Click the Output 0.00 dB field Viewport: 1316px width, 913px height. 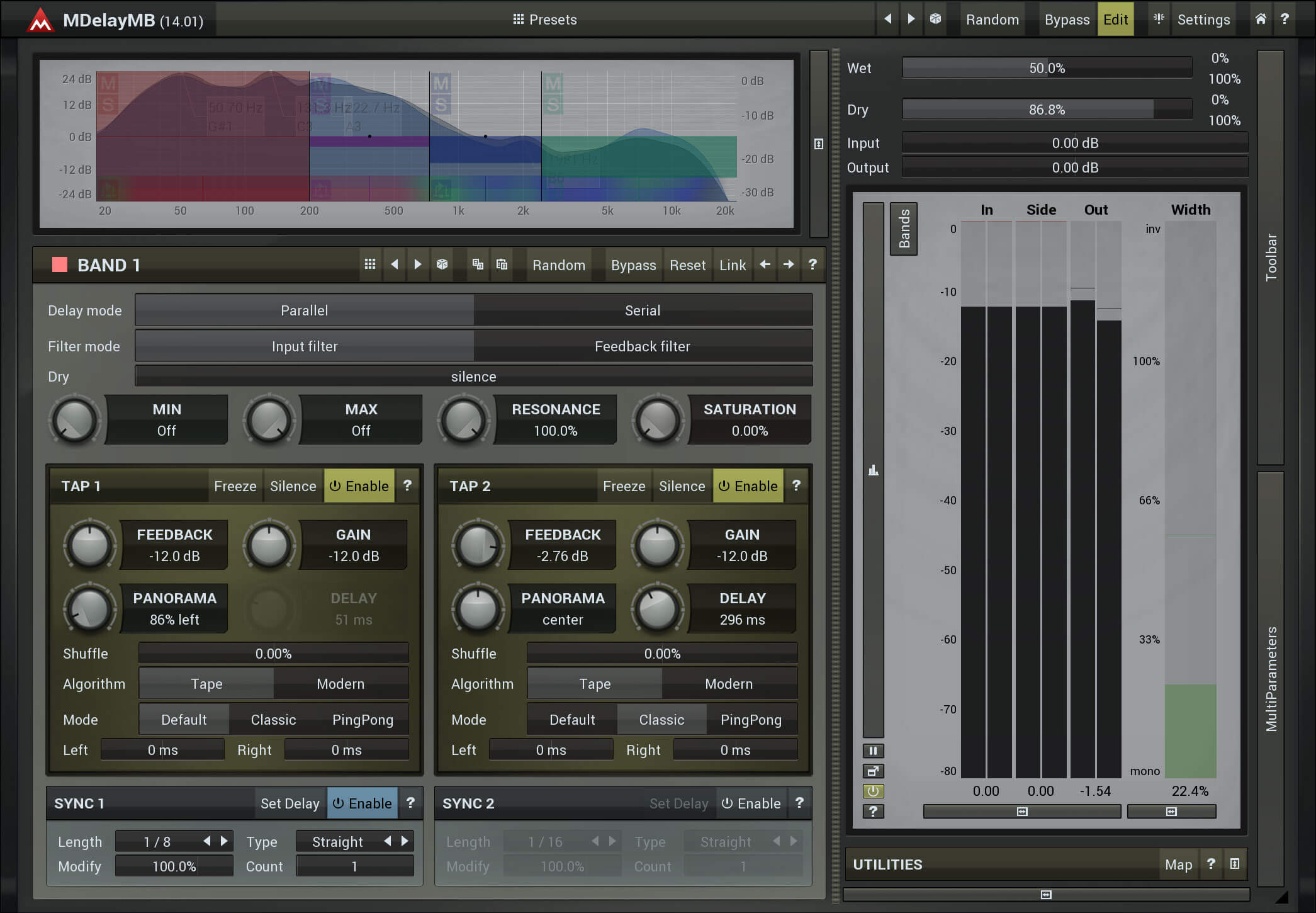[x=1075, y=167]
